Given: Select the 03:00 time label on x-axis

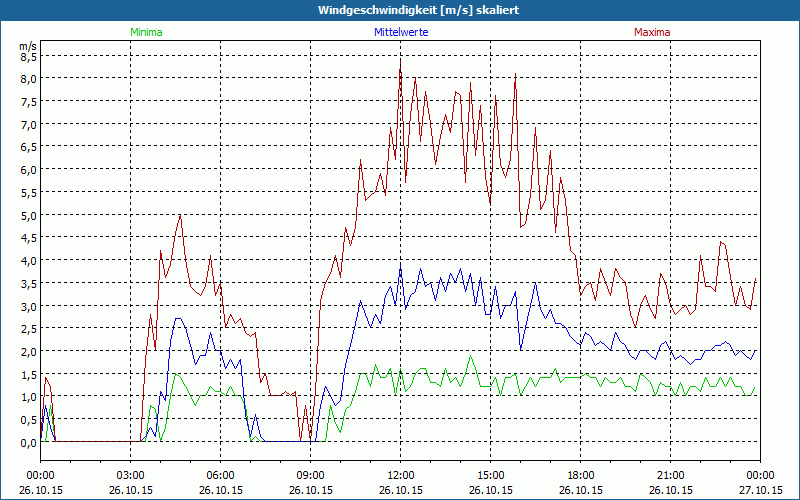Looking at the screenshot, I should click(x=131, y=475).
